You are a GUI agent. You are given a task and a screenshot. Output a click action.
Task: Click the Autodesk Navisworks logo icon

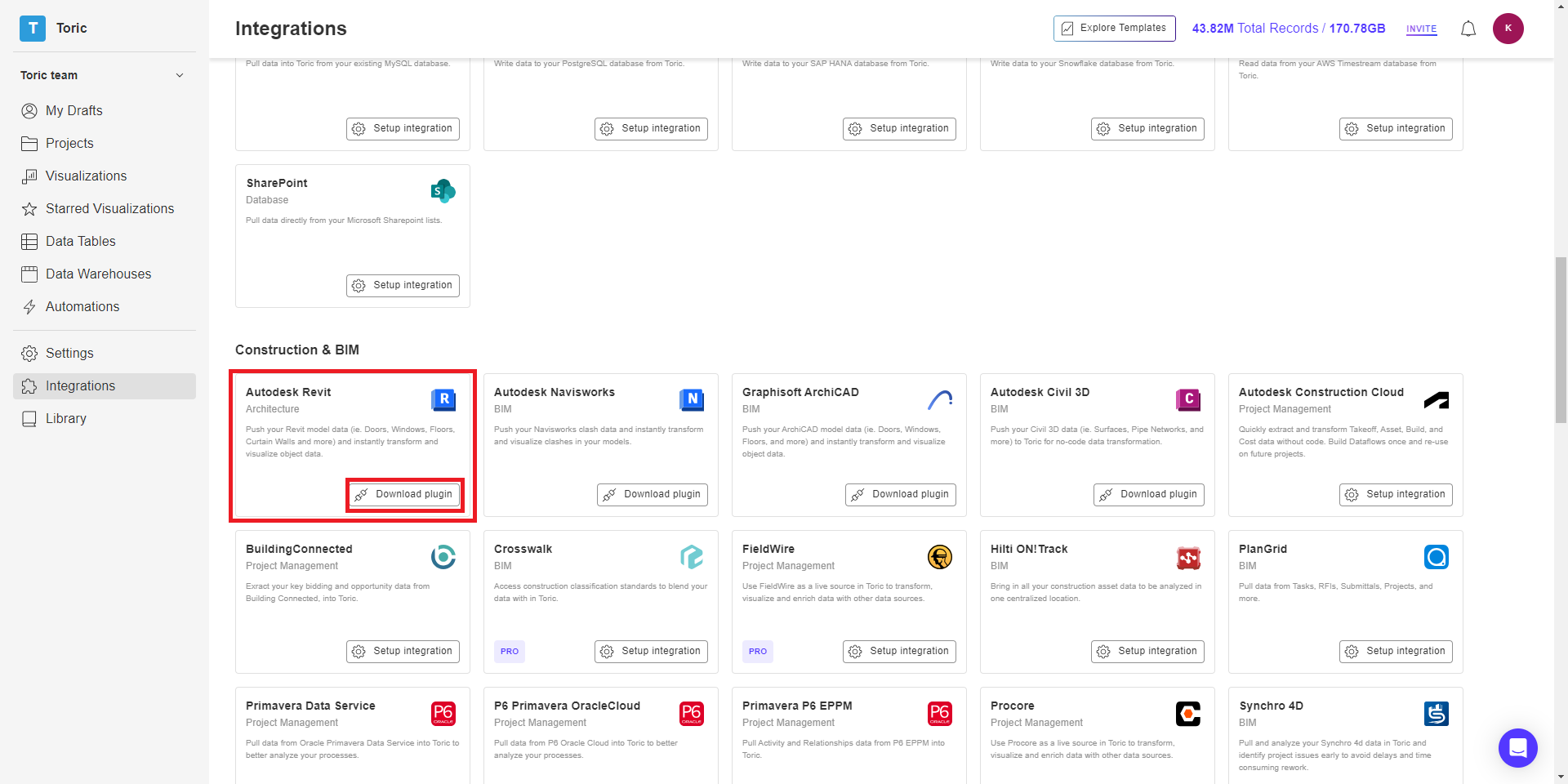tap(692, 399)
